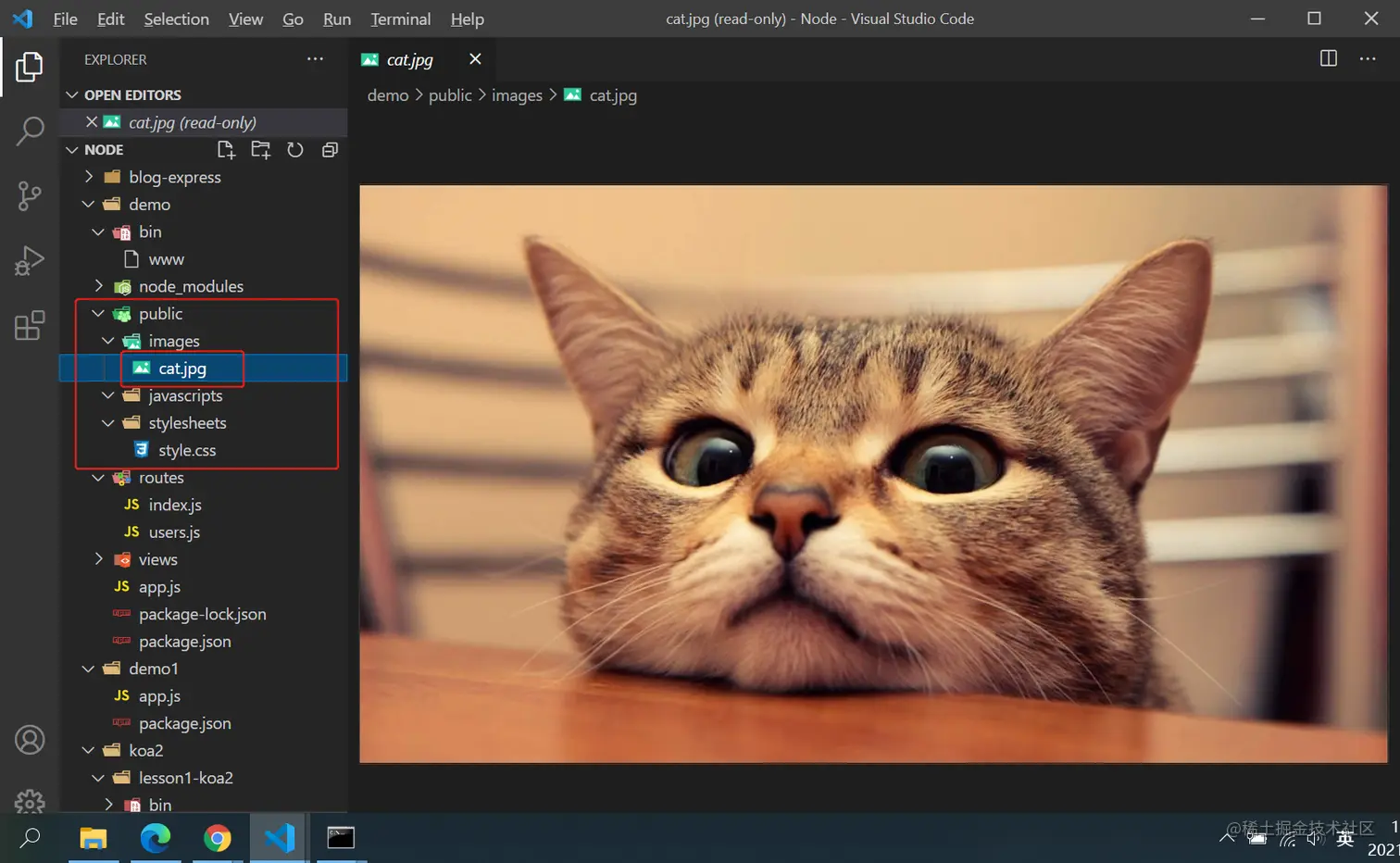Open the Source Control view
Viewport: 1400px width, 863px height.
(30, 195)
